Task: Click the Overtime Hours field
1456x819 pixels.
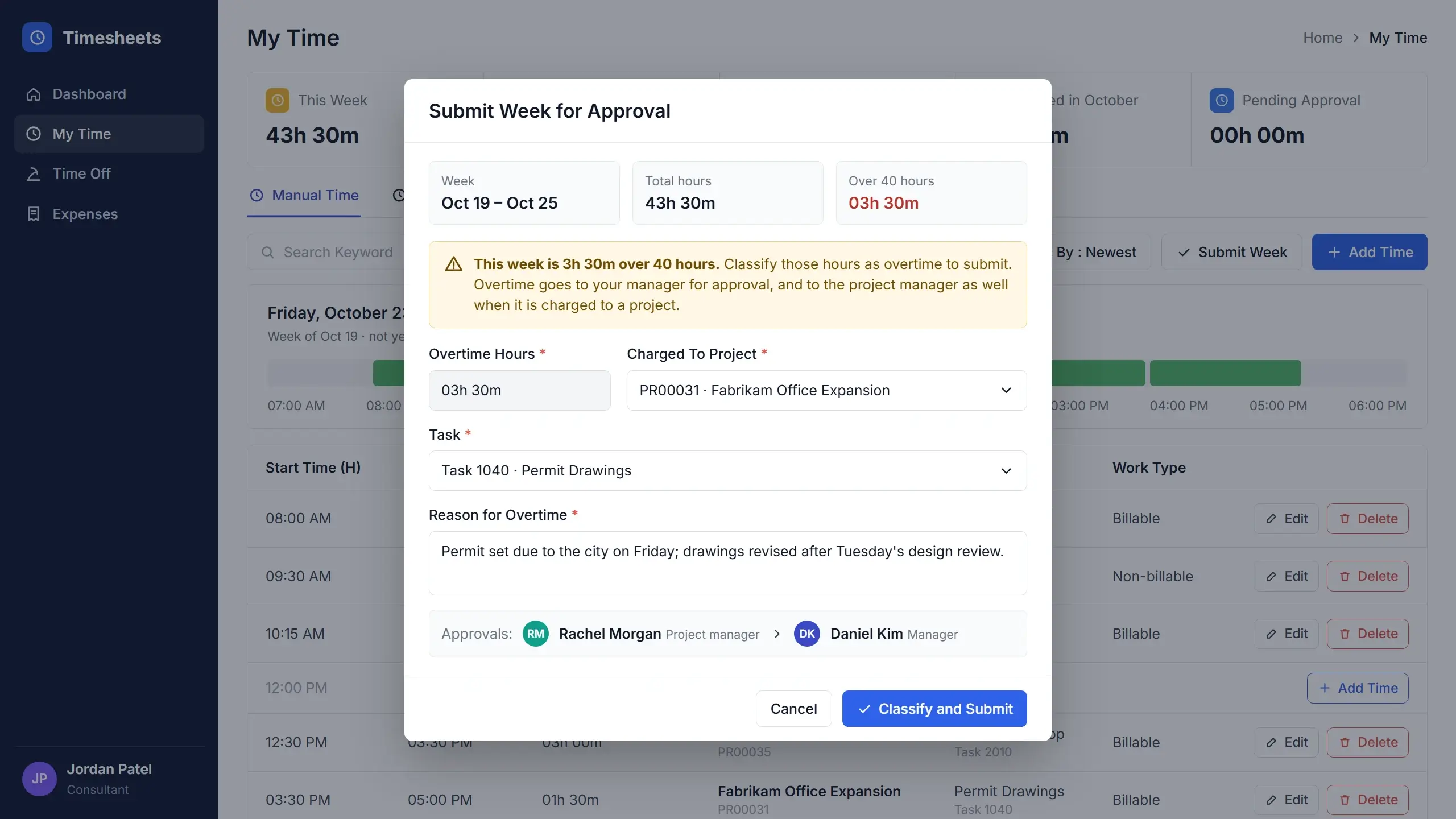Action: point(519,390)
